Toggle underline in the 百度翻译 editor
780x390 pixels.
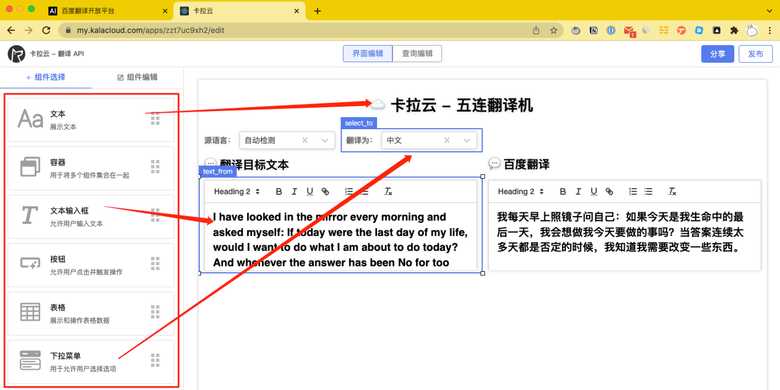click(x=593, y=192)
